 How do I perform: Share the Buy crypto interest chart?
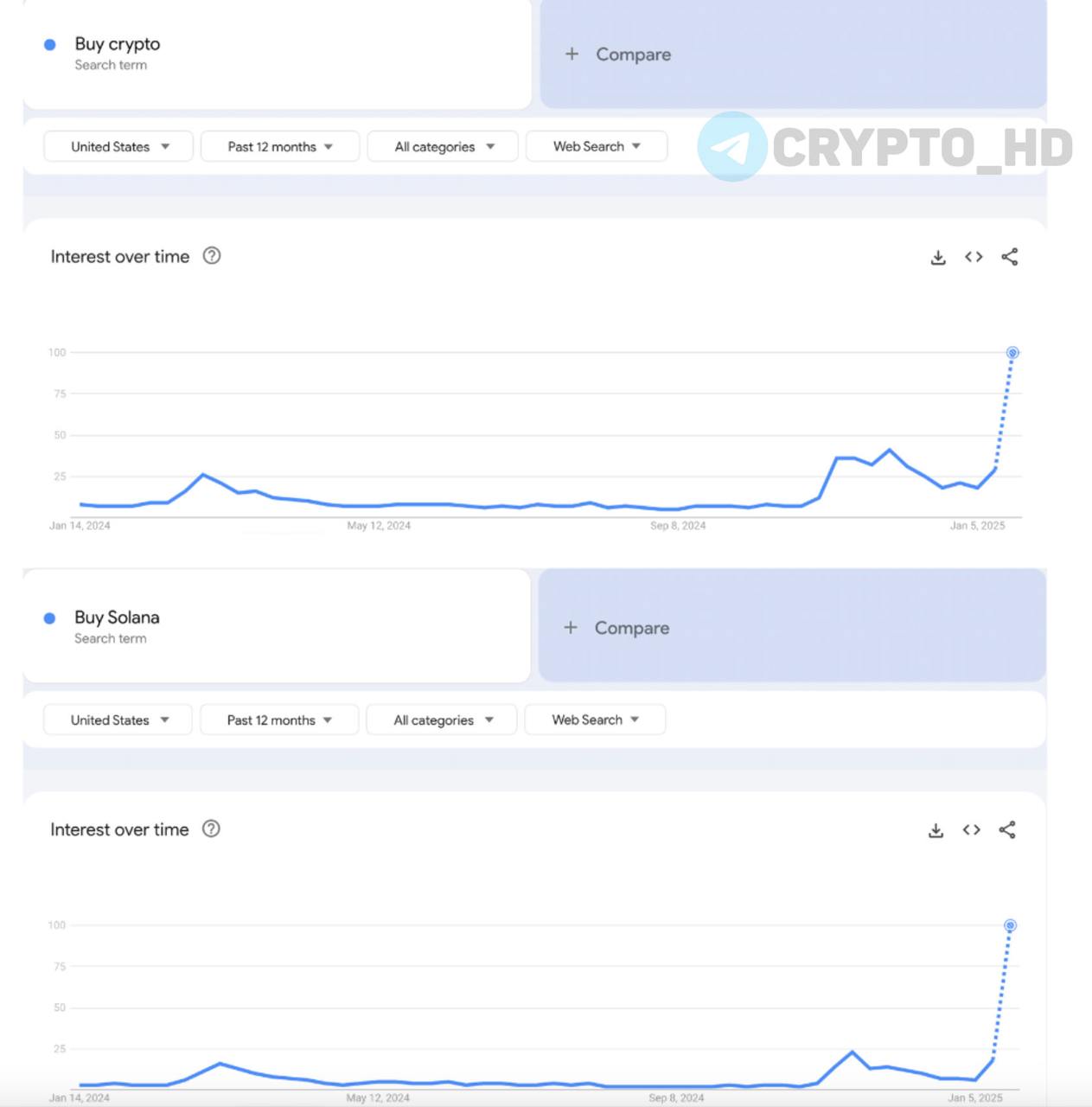(1009, 257)
